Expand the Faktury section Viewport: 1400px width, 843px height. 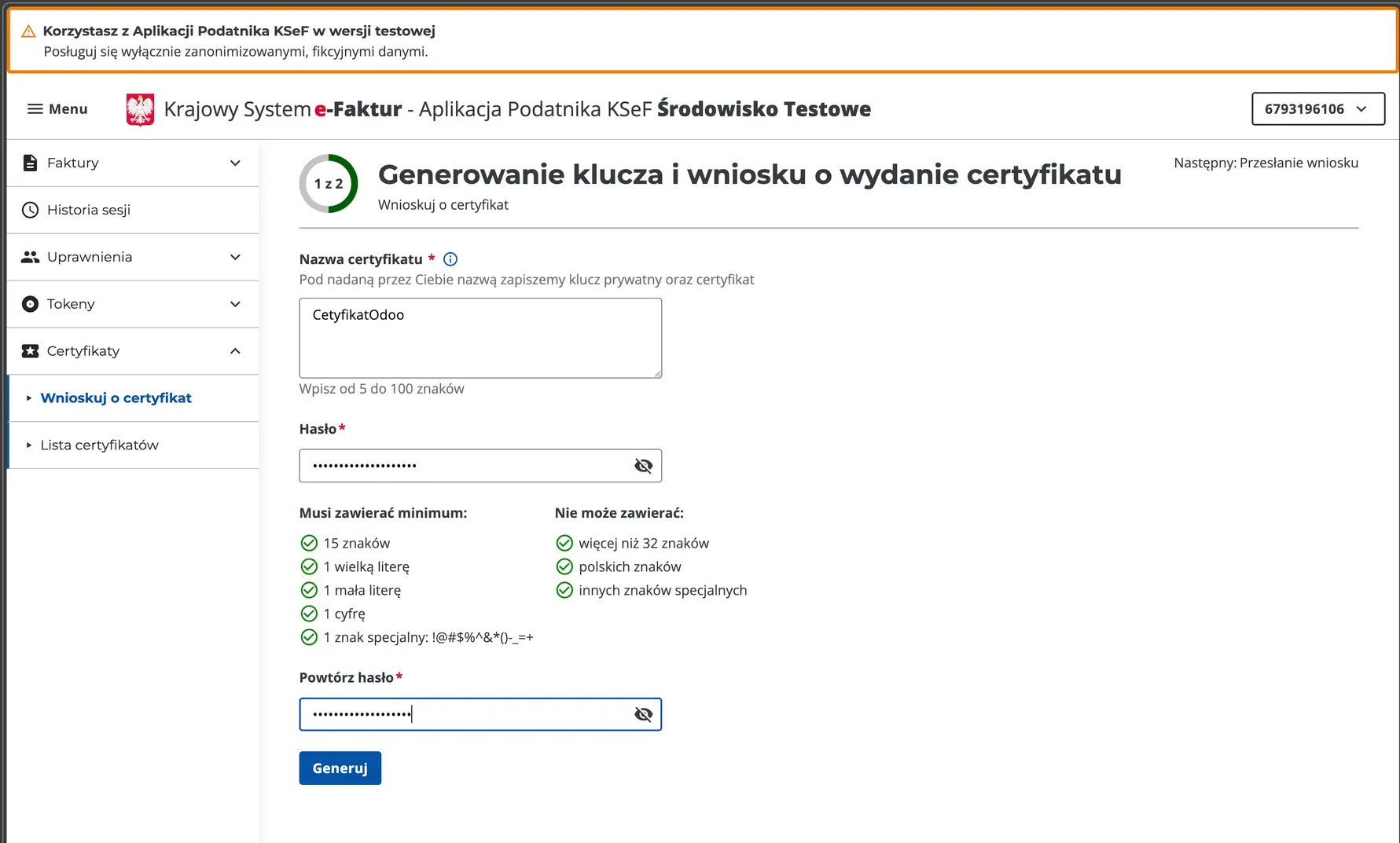tap(234, 163)
